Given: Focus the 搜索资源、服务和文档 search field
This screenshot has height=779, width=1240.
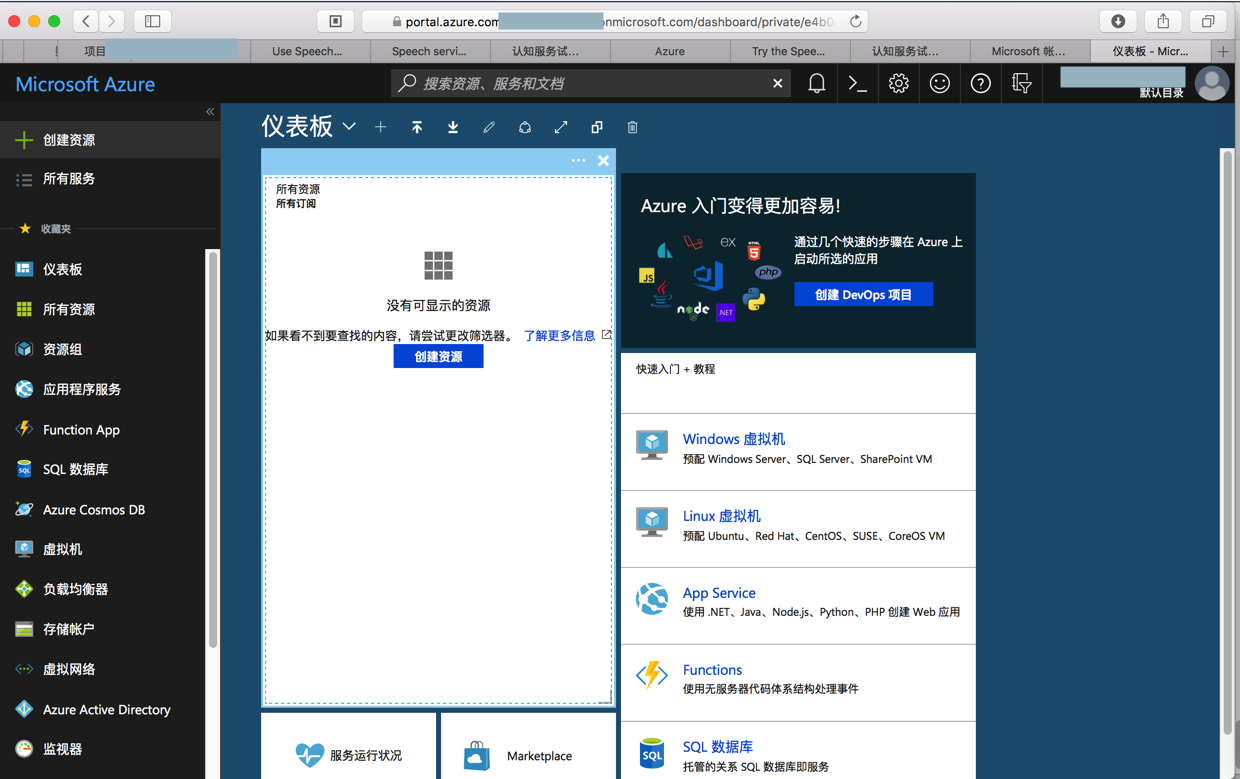Looking at the screenshot, I should [x=590, y=84].
